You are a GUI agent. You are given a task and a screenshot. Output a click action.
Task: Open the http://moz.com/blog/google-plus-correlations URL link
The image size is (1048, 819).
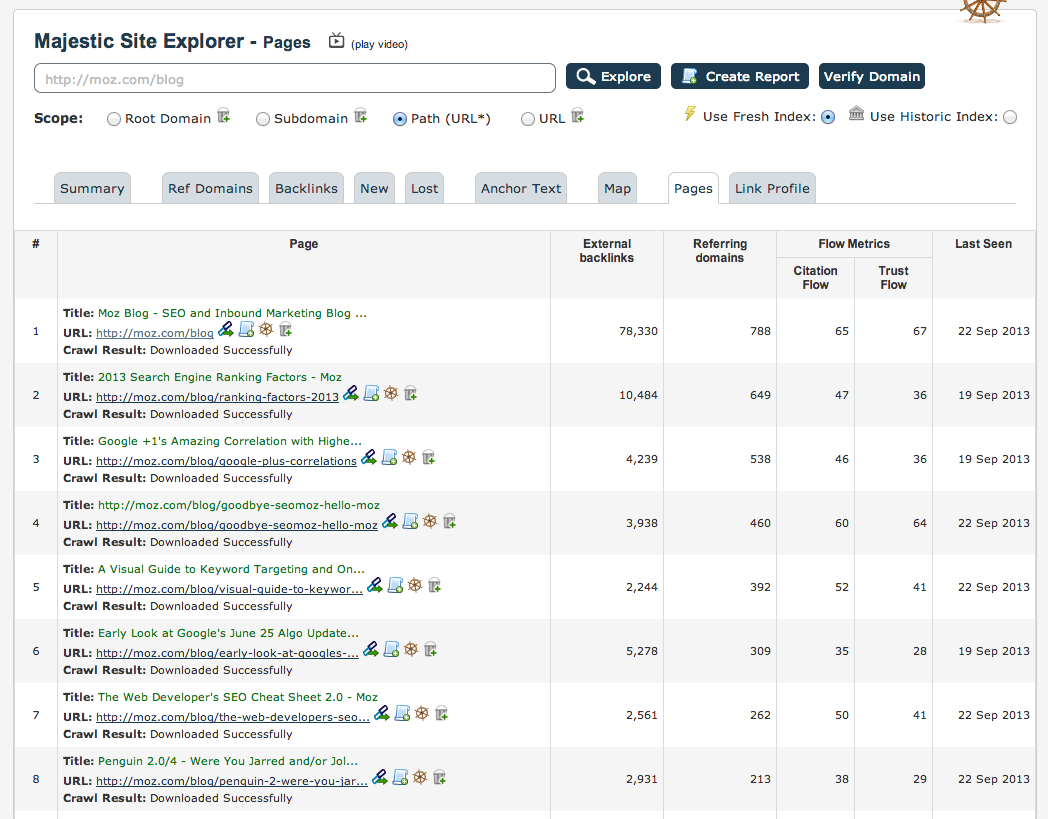227,461
